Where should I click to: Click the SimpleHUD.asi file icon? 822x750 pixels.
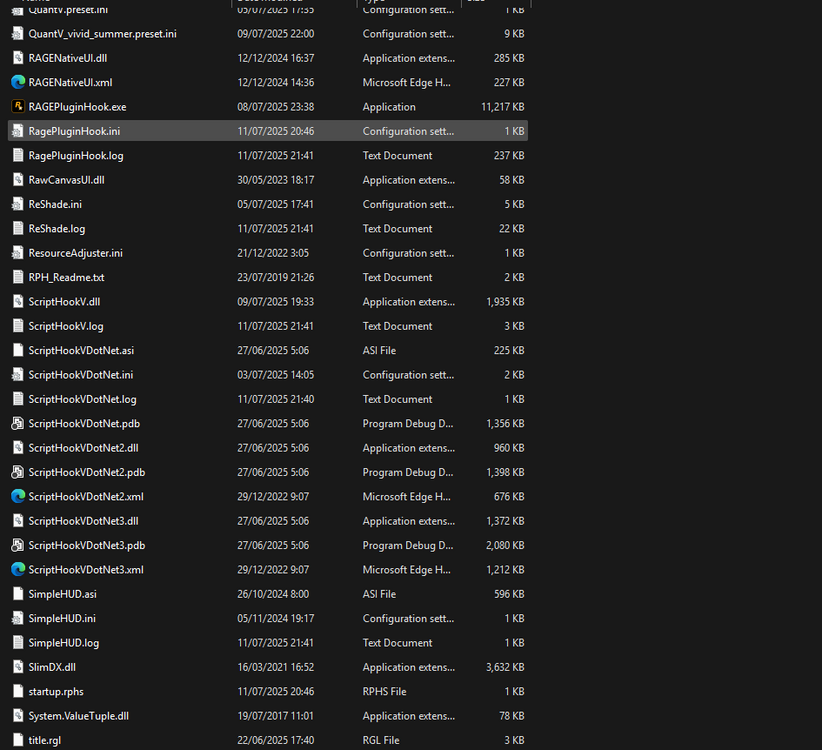click(x=18, y=594)
